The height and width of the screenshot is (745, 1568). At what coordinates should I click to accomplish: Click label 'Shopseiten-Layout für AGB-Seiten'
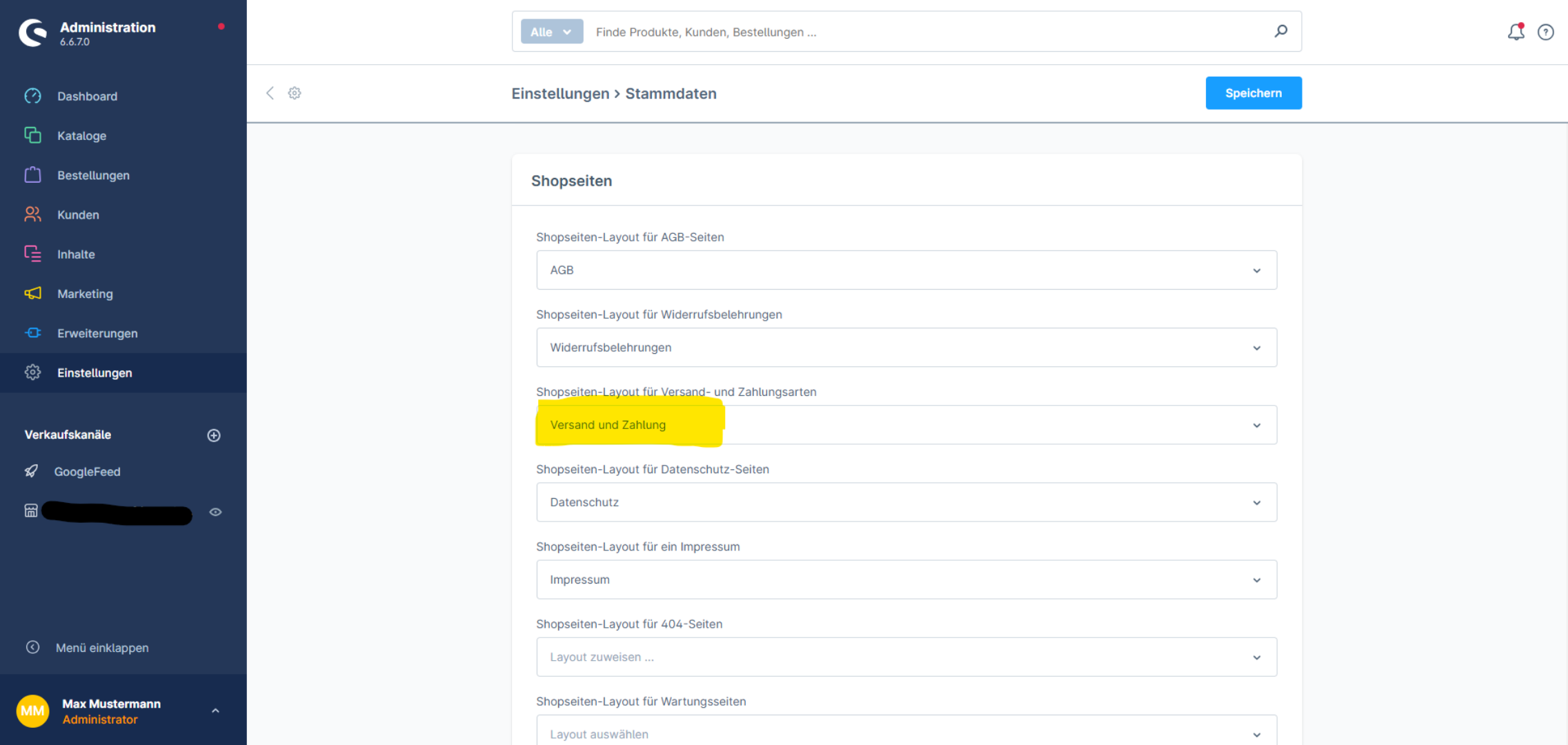tap(630, 237)
